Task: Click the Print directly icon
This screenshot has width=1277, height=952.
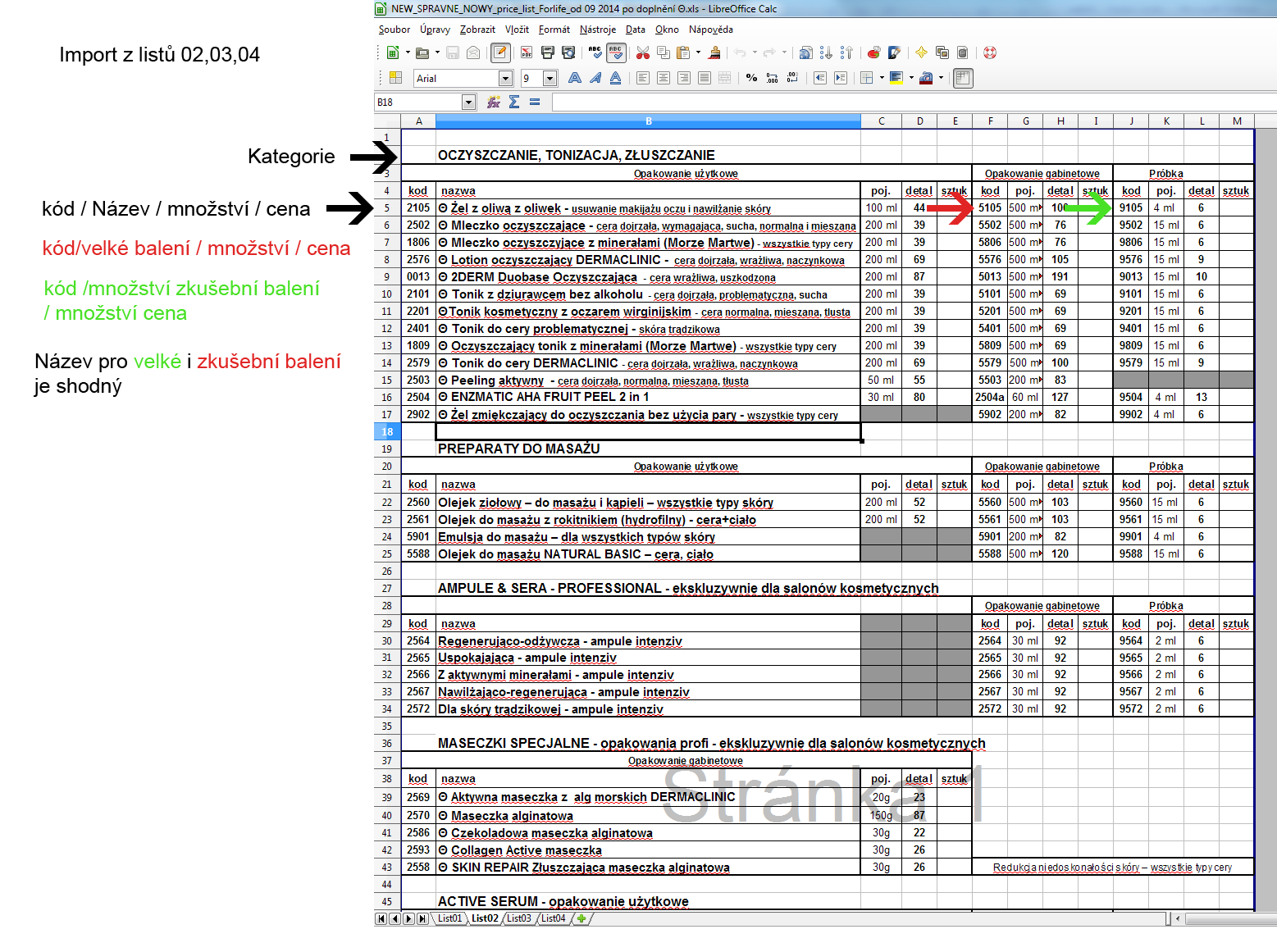Action: pyautogui.click(x=548, y=52)
